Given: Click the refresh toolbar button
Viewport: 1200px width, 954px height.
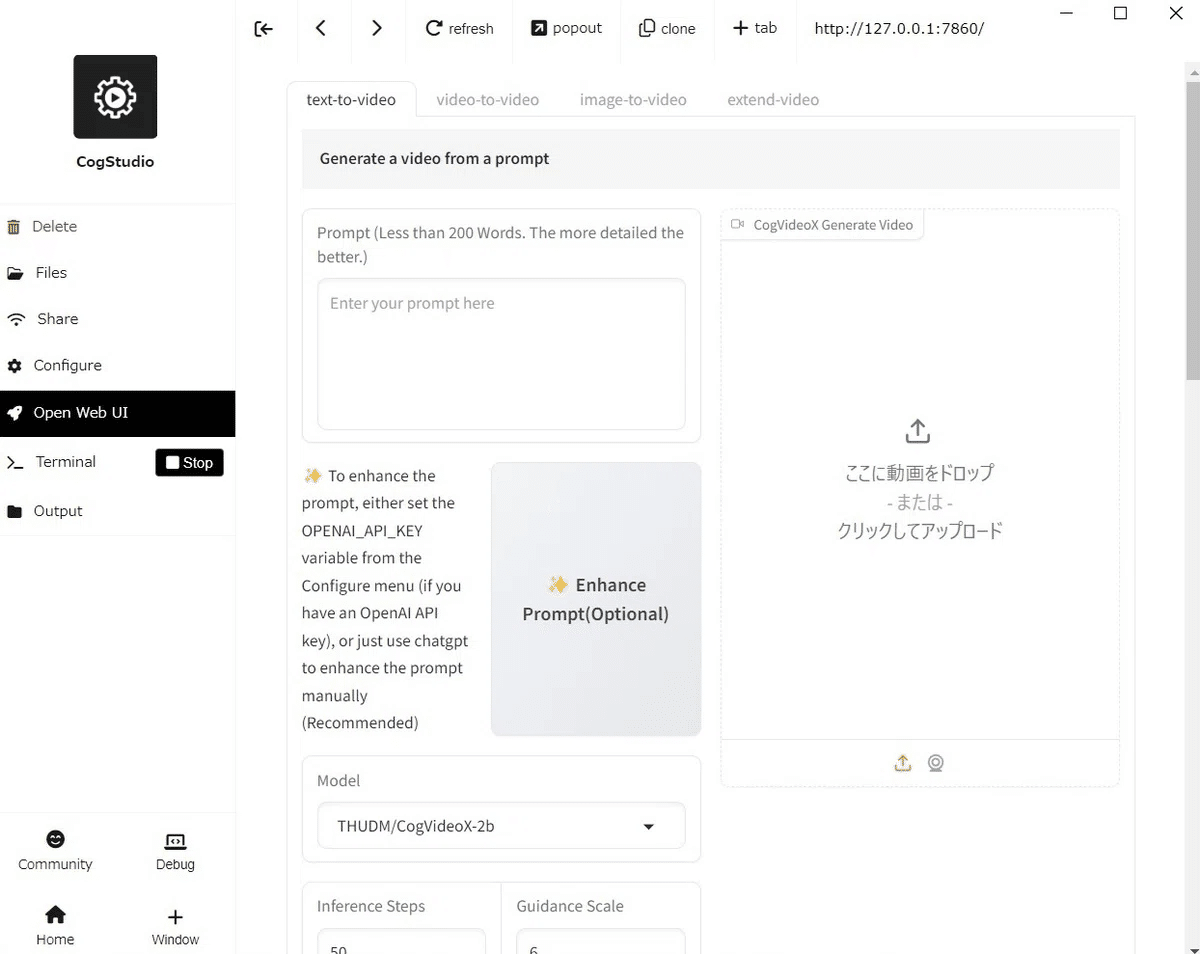Looking at the screenshot, I should tap(460, 29).
